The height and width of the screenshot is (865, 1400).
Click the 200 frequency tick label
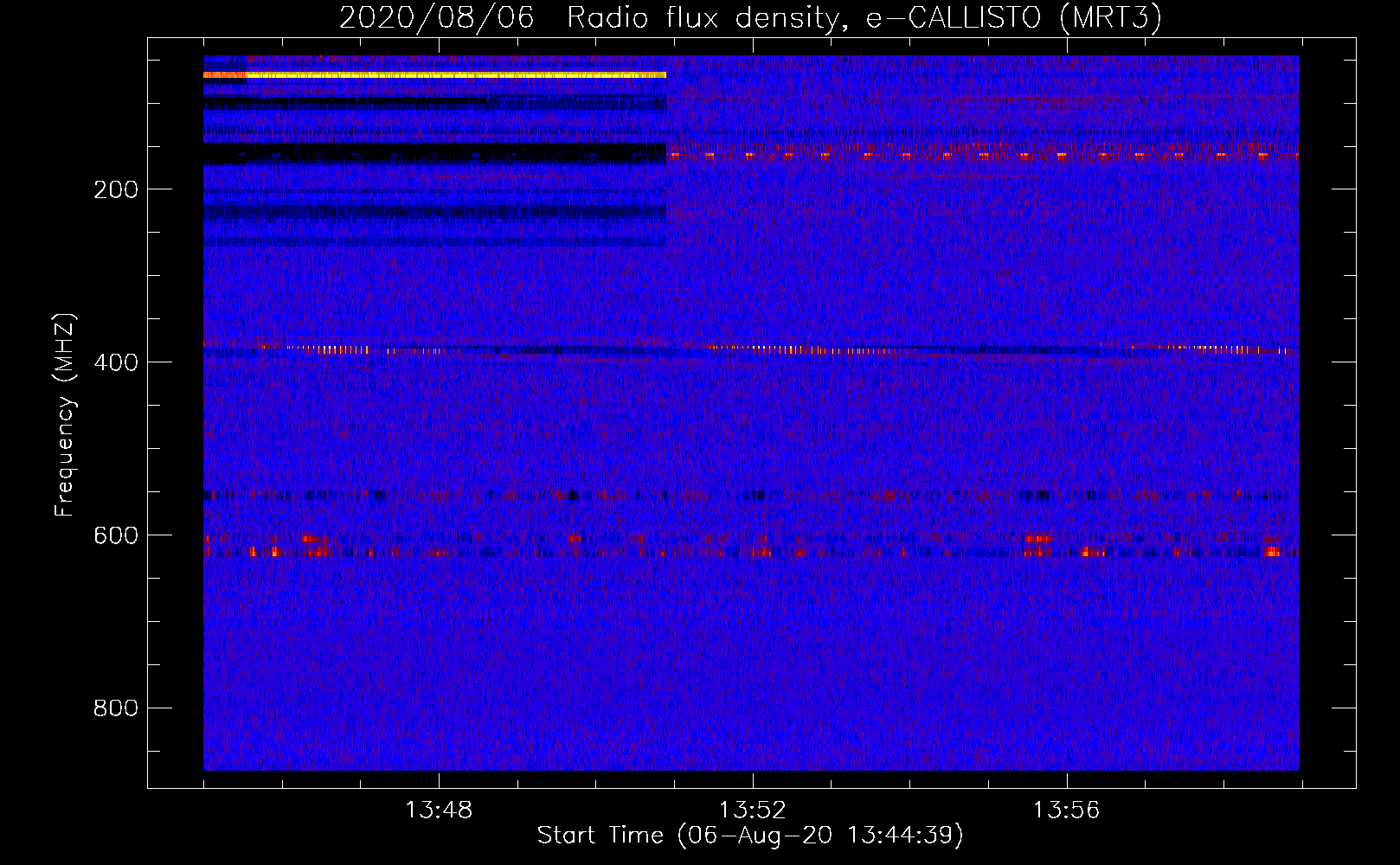tap(116, 189)
